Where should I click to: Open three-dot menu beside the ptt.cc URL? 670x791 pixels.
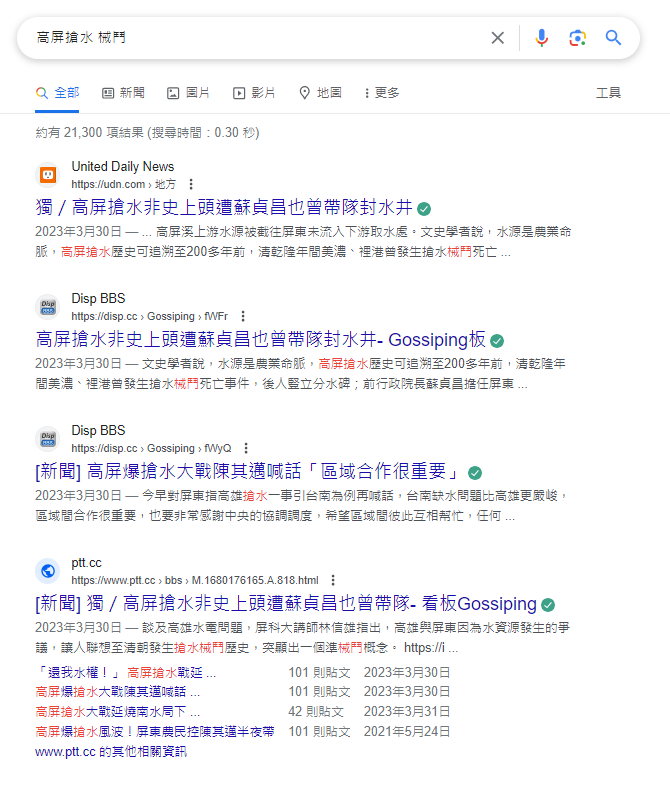[333, 580]
